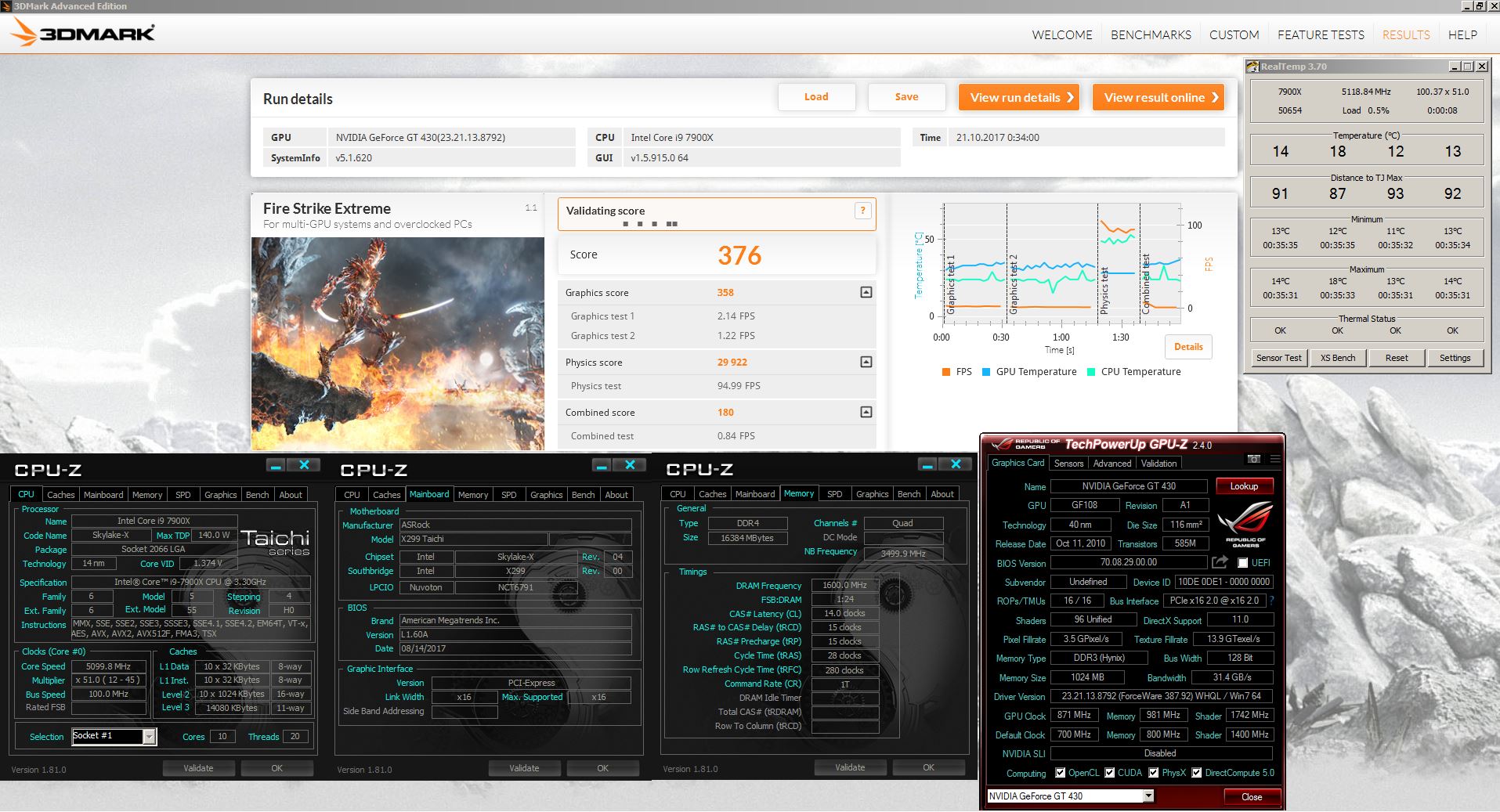Click the Specification field in CPU-Z
The image size is (1500, 812).
(x=190, y=583)
